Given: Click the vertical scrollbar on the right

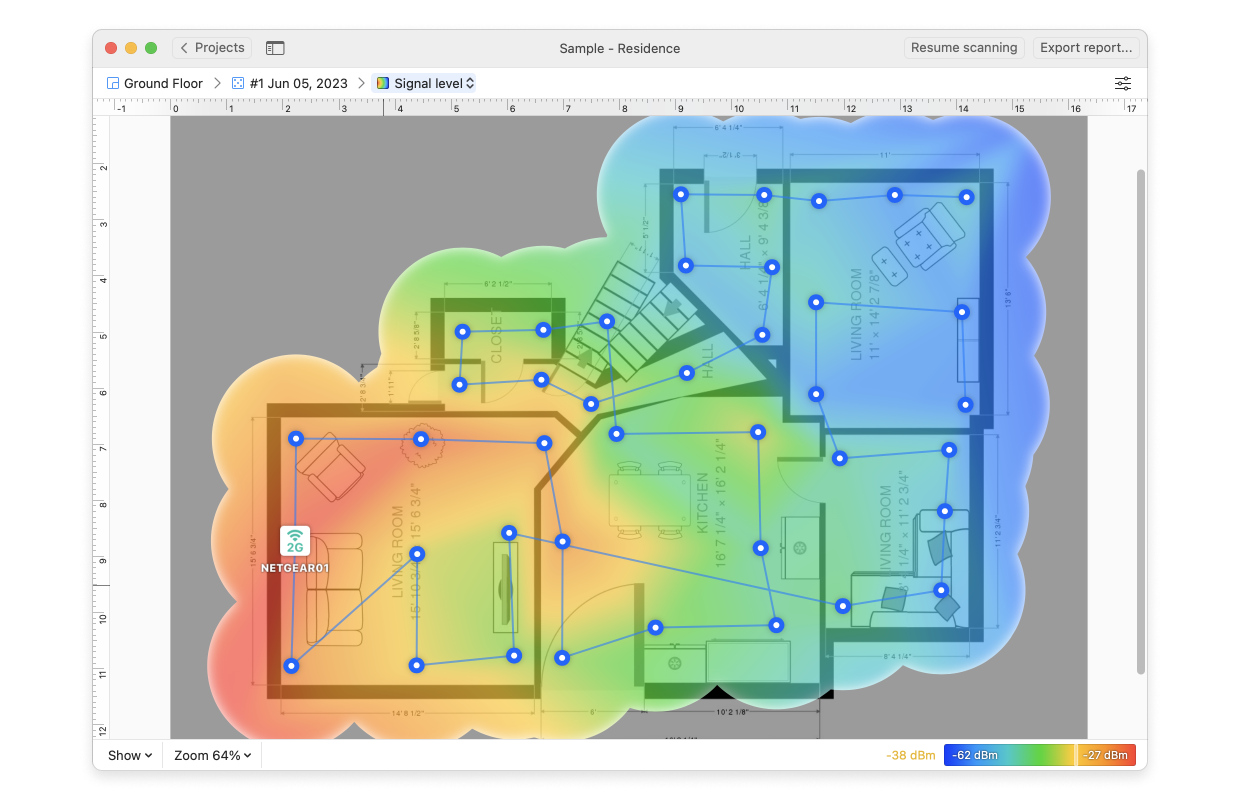Looking at the screenshot, I should 1141,420.
